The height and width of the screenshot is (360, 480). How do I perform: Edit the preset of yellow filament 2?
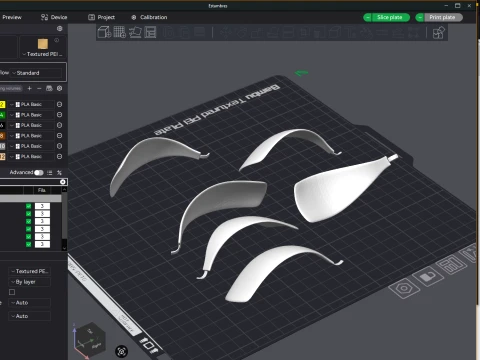[59, 104]
